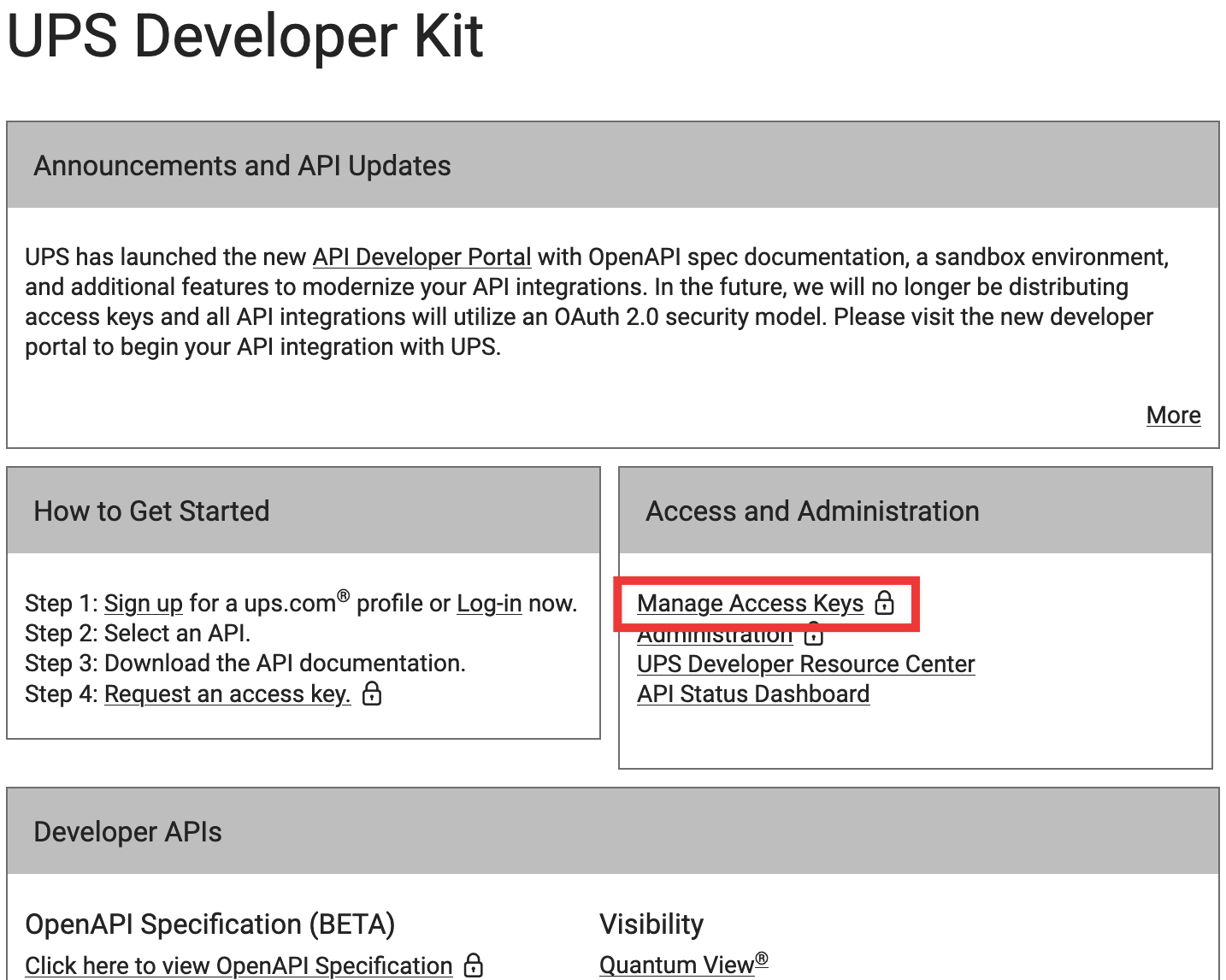
Task: Click the More link in Announcements
Action: pyautogui.click(x=1173, y=415)
